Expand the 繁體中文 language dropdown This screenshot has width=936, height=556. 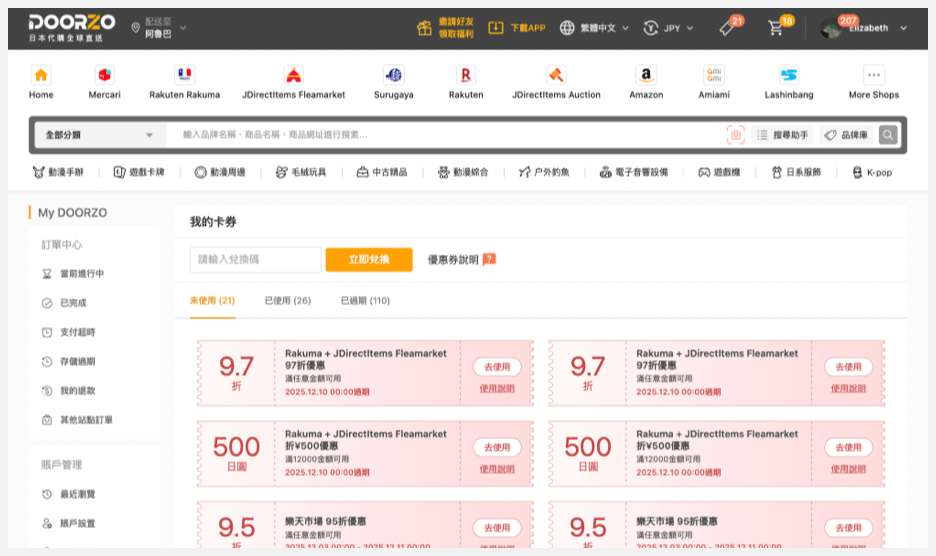(x=626, y=28)
